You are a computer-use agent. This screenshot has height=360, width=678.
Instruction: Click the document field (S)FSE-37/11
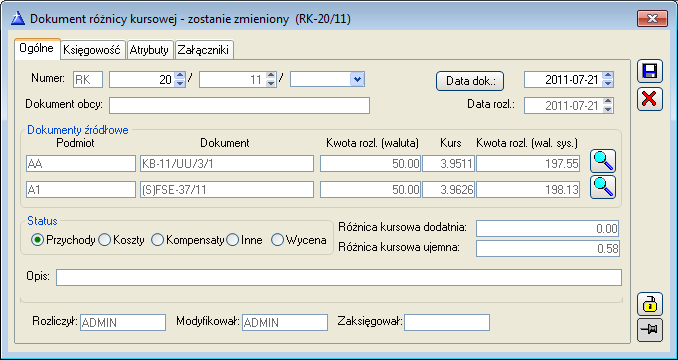(227, 190)
